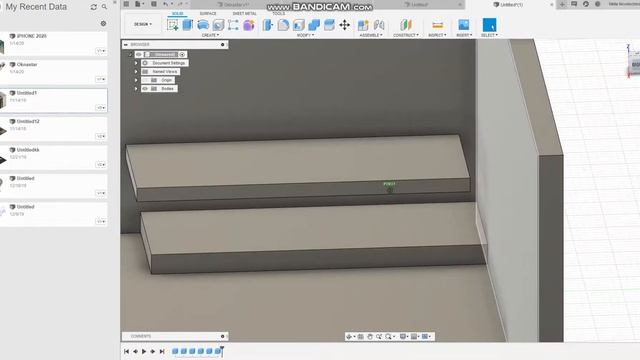
Task: Select the Revolve tool icon
Action: pos(203,25)
